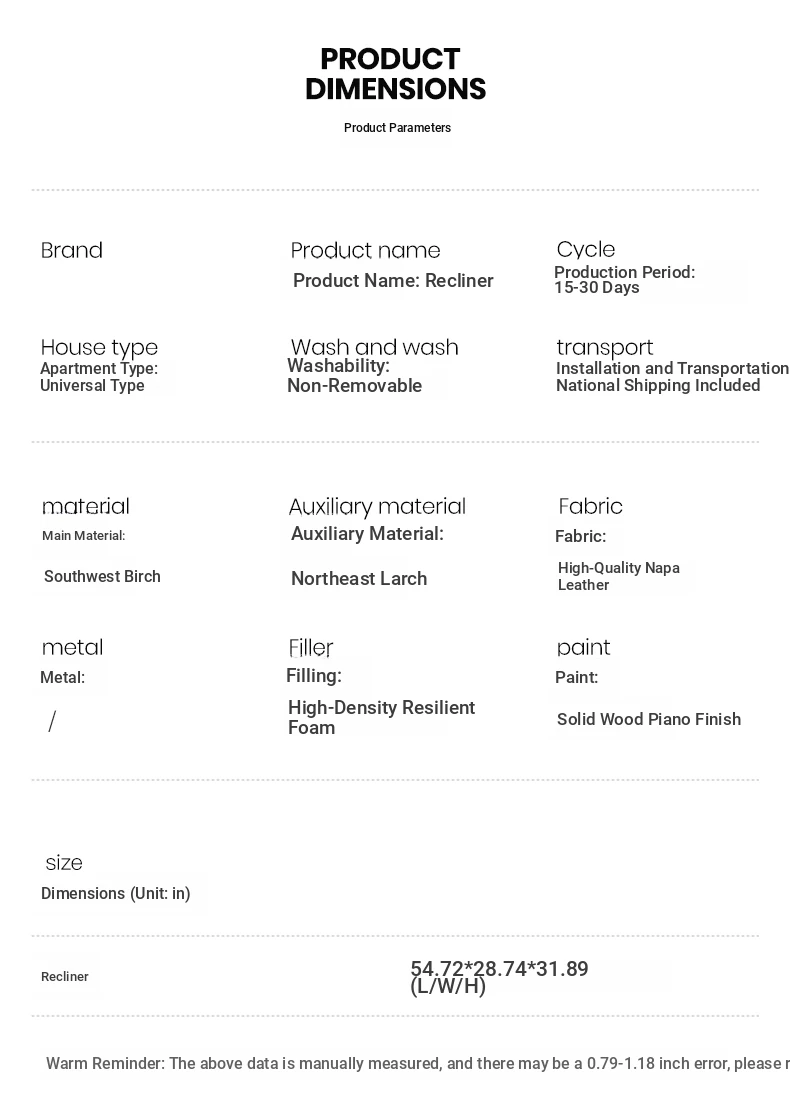Click the Recliner row label in size table

click(x=65, y=977)
